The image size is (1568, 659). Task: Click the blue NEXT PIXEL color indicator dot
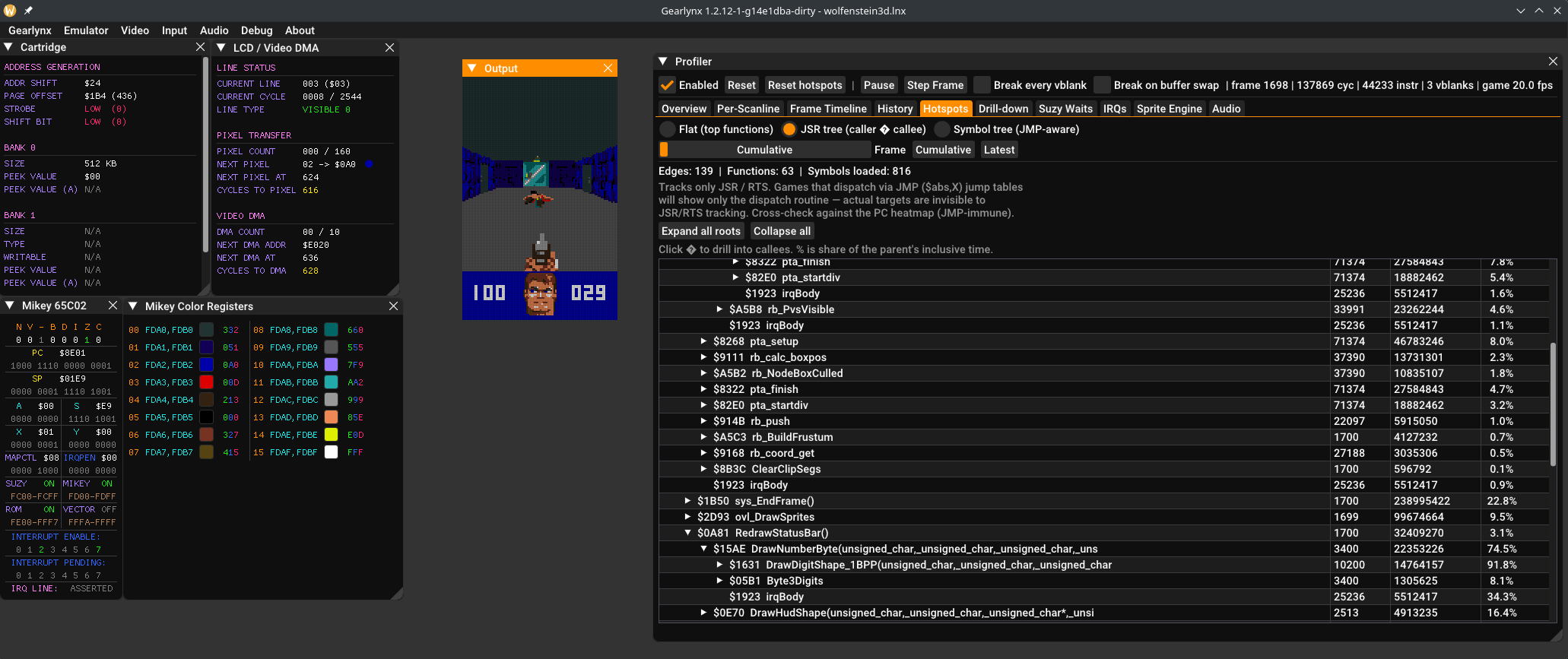369,164
